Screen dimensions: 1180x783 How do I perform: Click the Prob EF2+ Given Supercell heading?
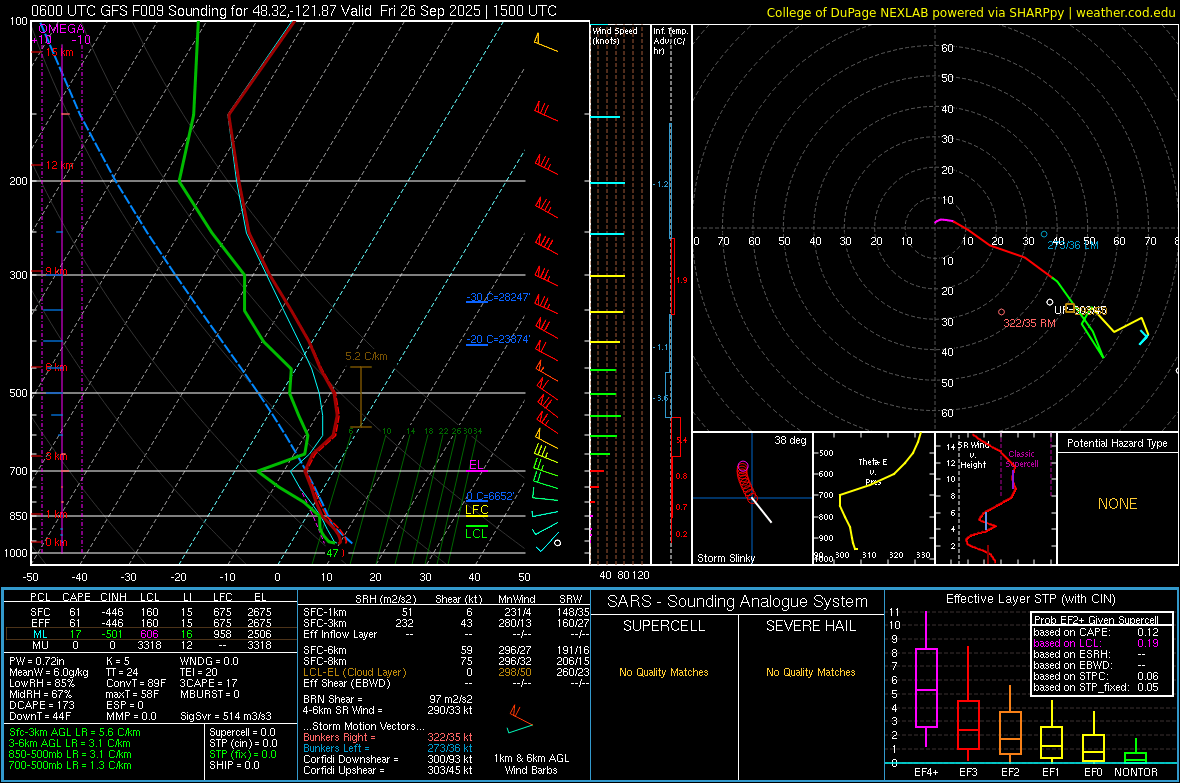click(x=1096, y=620)
